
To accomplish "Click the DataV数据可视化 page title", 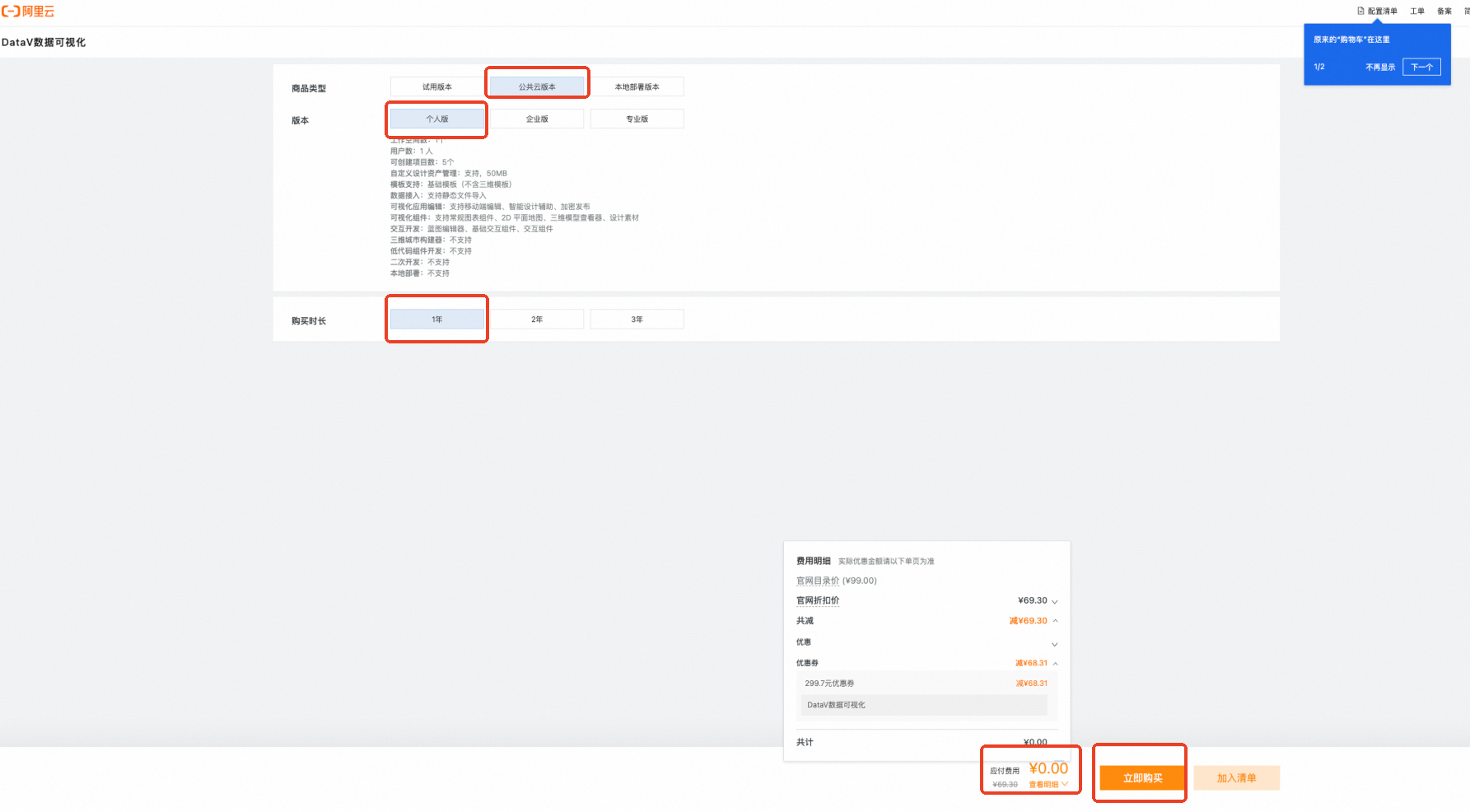I will pos(44,42).
